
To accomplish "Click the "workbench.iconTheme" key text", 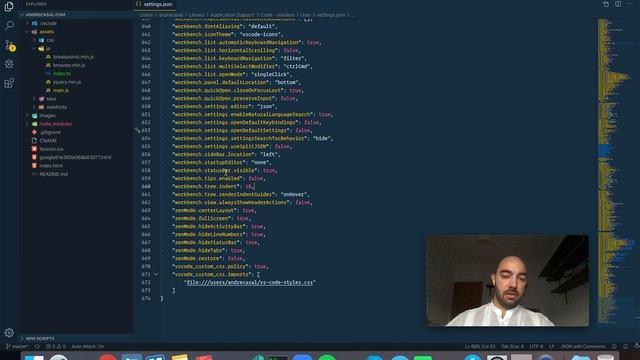I will [x=203, y=34].
